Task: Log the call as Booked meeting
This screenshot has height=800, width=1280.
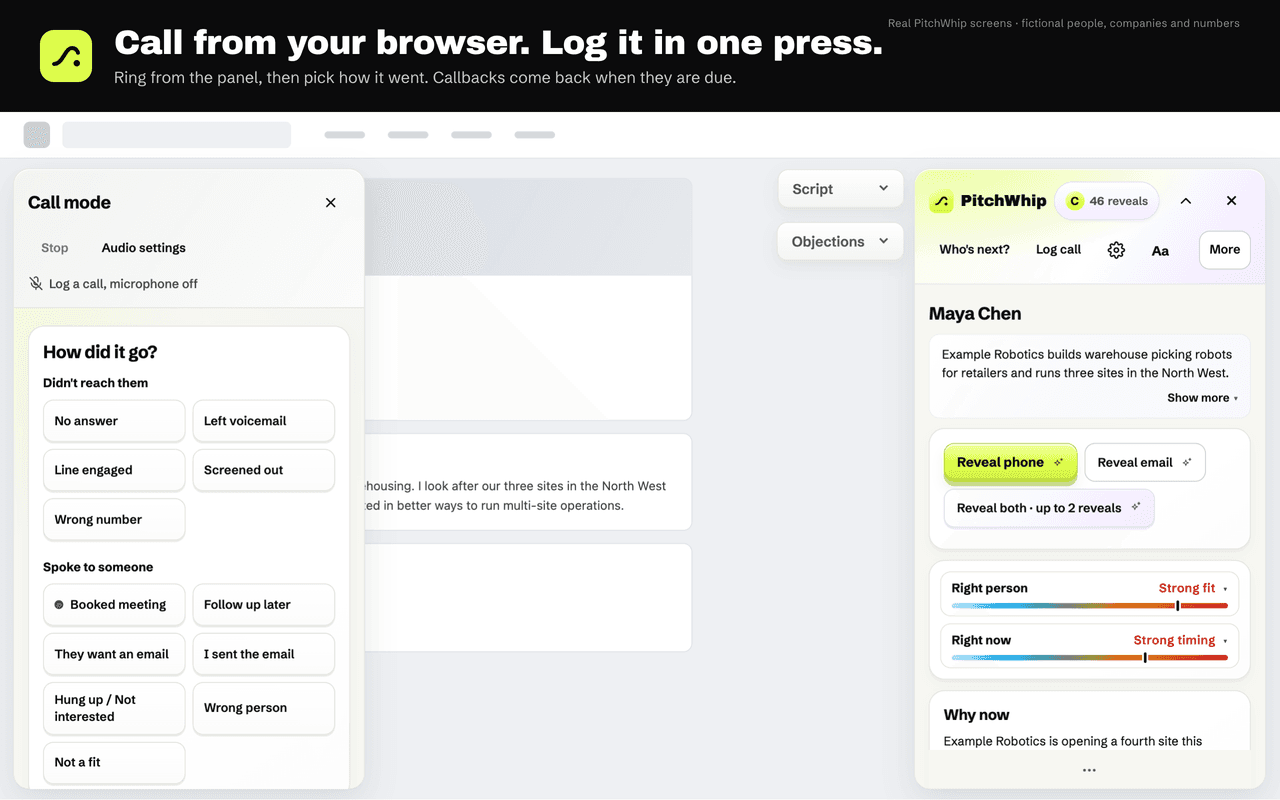Action: 114,605
